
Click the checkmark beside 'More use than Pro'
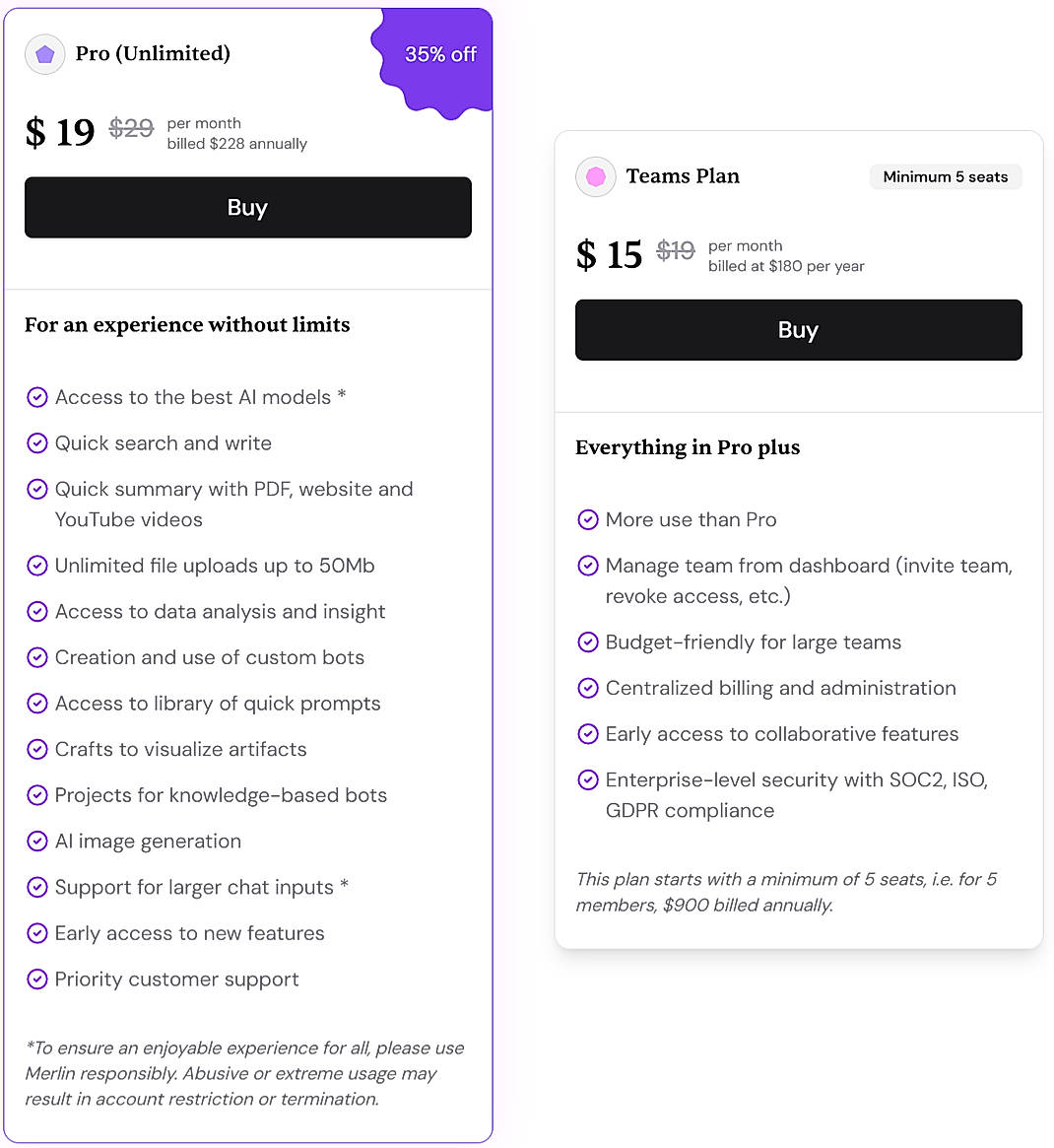click(x=588, y=519)
